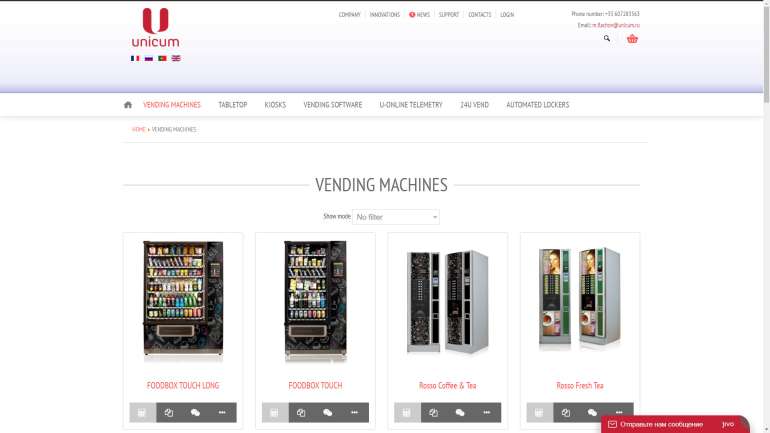Open the Automated Lockers menu item
Viewport: 770px width, 433px height.
538,105
